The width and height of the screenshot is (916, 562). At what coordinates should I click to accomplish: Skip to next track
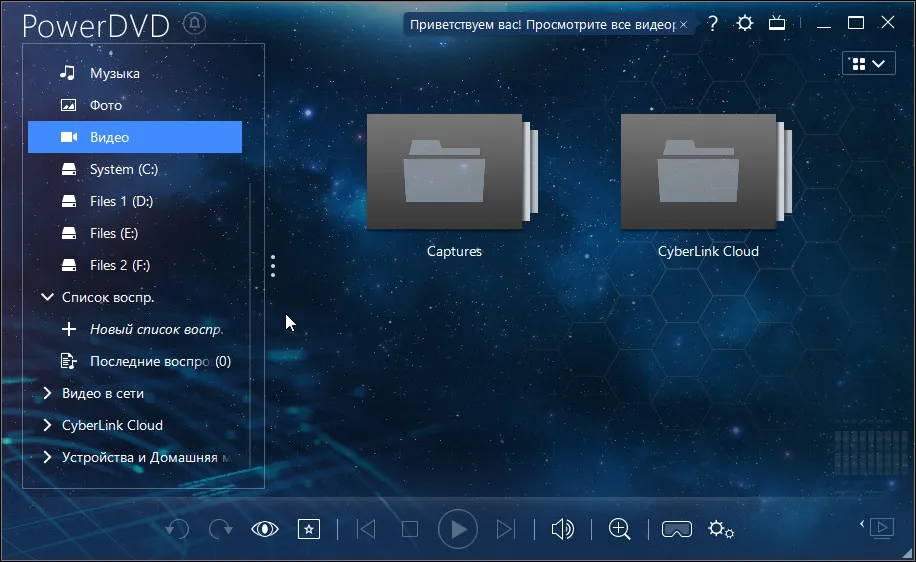506,529
